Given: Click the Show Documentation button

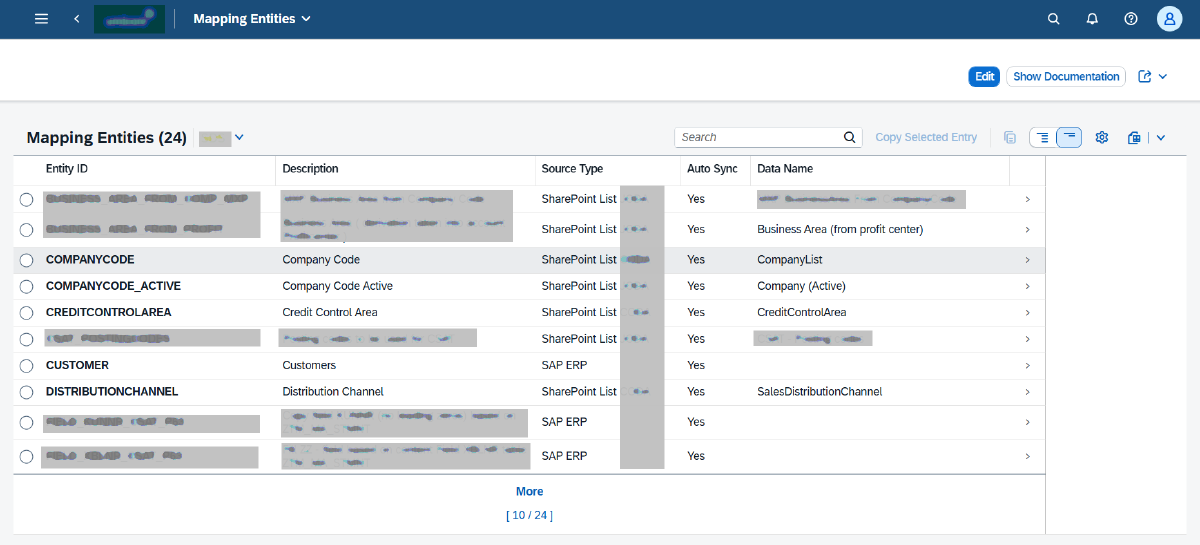Looking at the screenshot, I should click(x=1066, y=77).
